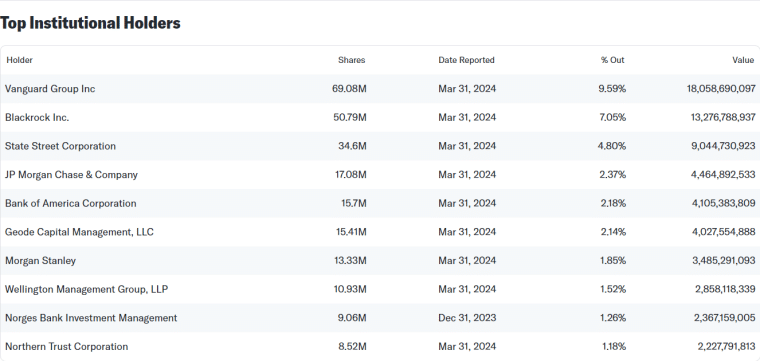The image size is (760, 362).
Task: Click the 1.18% out value
Action: (613, 346)
